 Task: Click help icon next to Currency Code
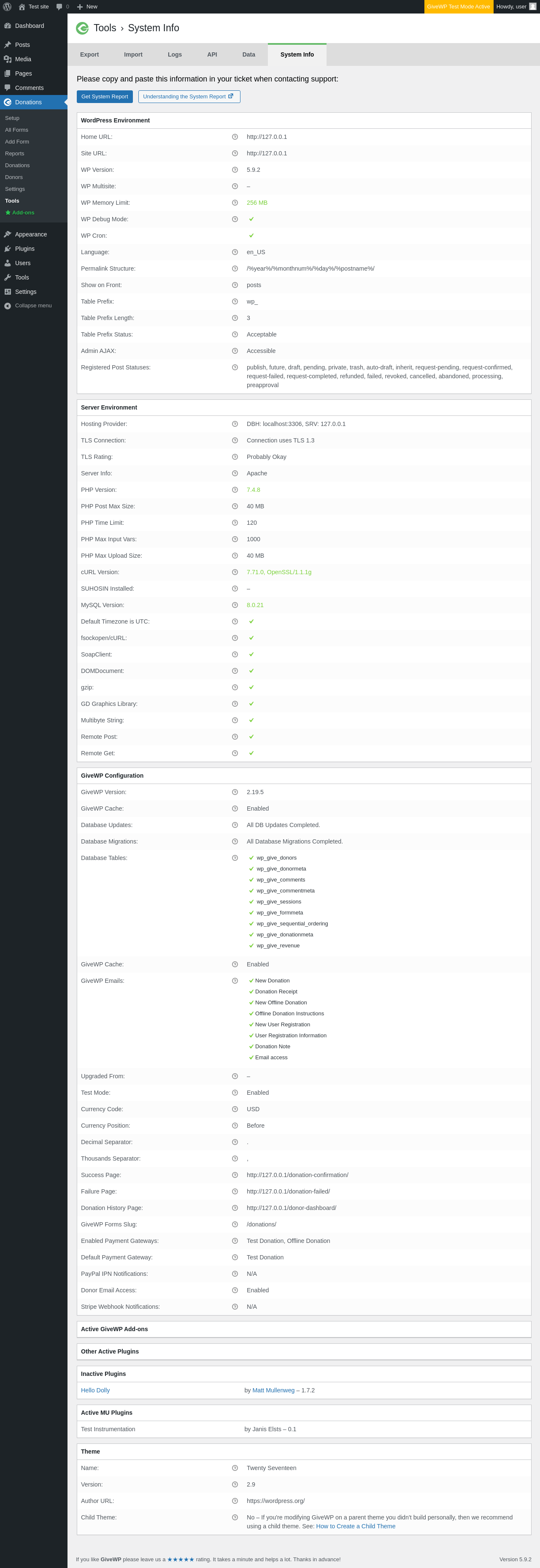[235, 1109]
